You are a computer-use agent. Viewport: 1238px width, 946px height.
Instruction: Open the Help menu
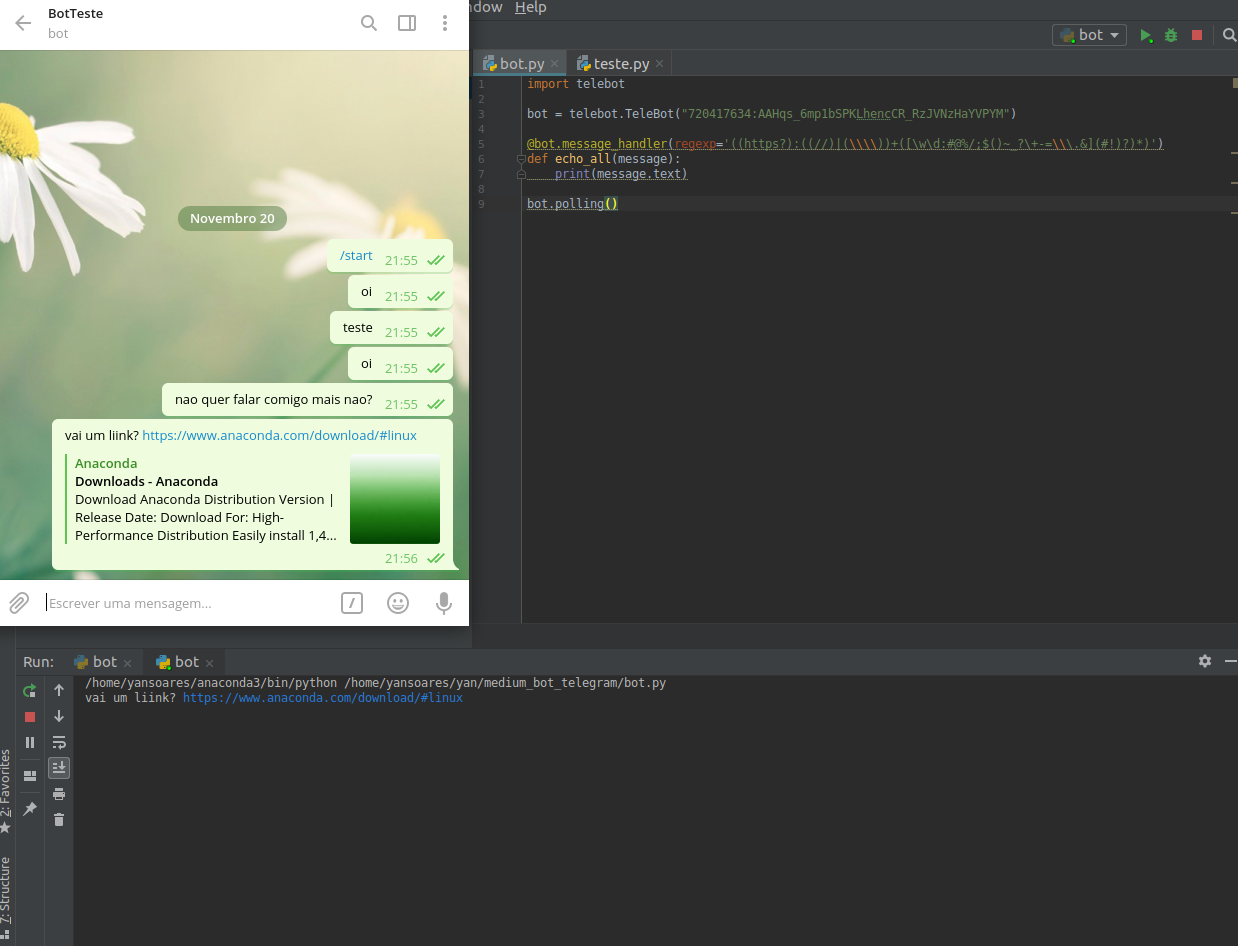[530, 7]
